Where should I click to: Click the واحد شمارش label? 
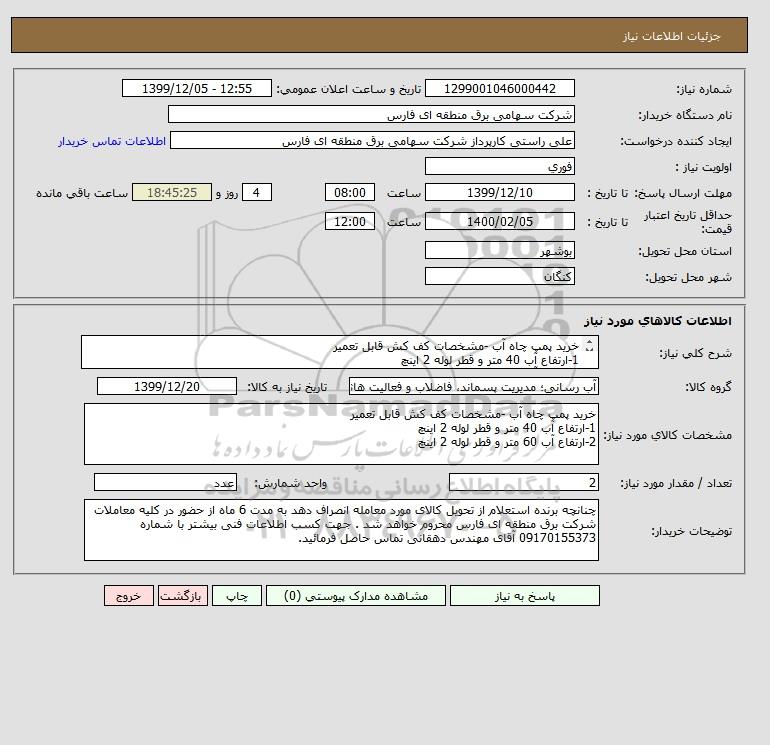coord(291,483)
